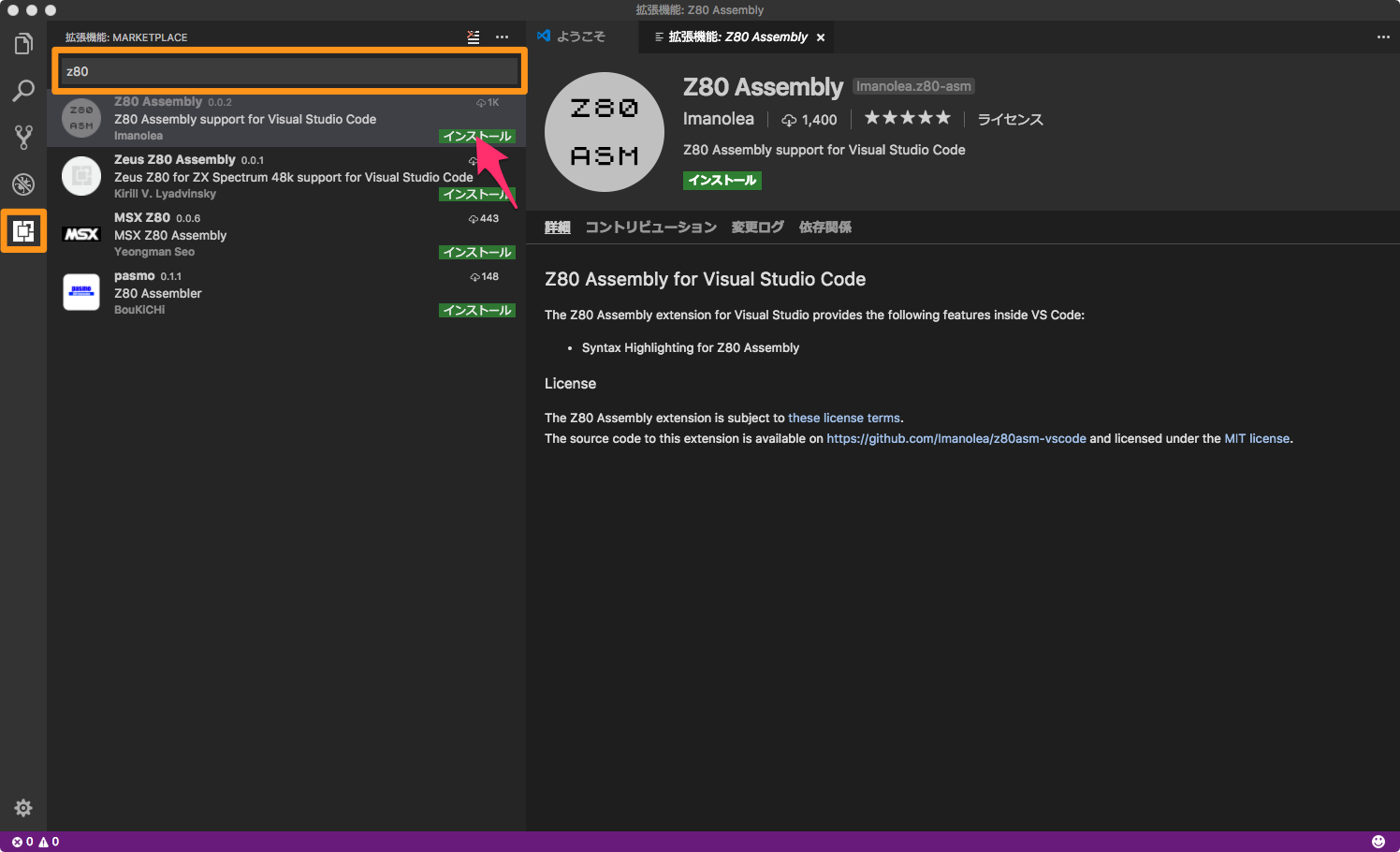Open the MIT license link
The image size is (1400, 852).
click(1257, 438)
